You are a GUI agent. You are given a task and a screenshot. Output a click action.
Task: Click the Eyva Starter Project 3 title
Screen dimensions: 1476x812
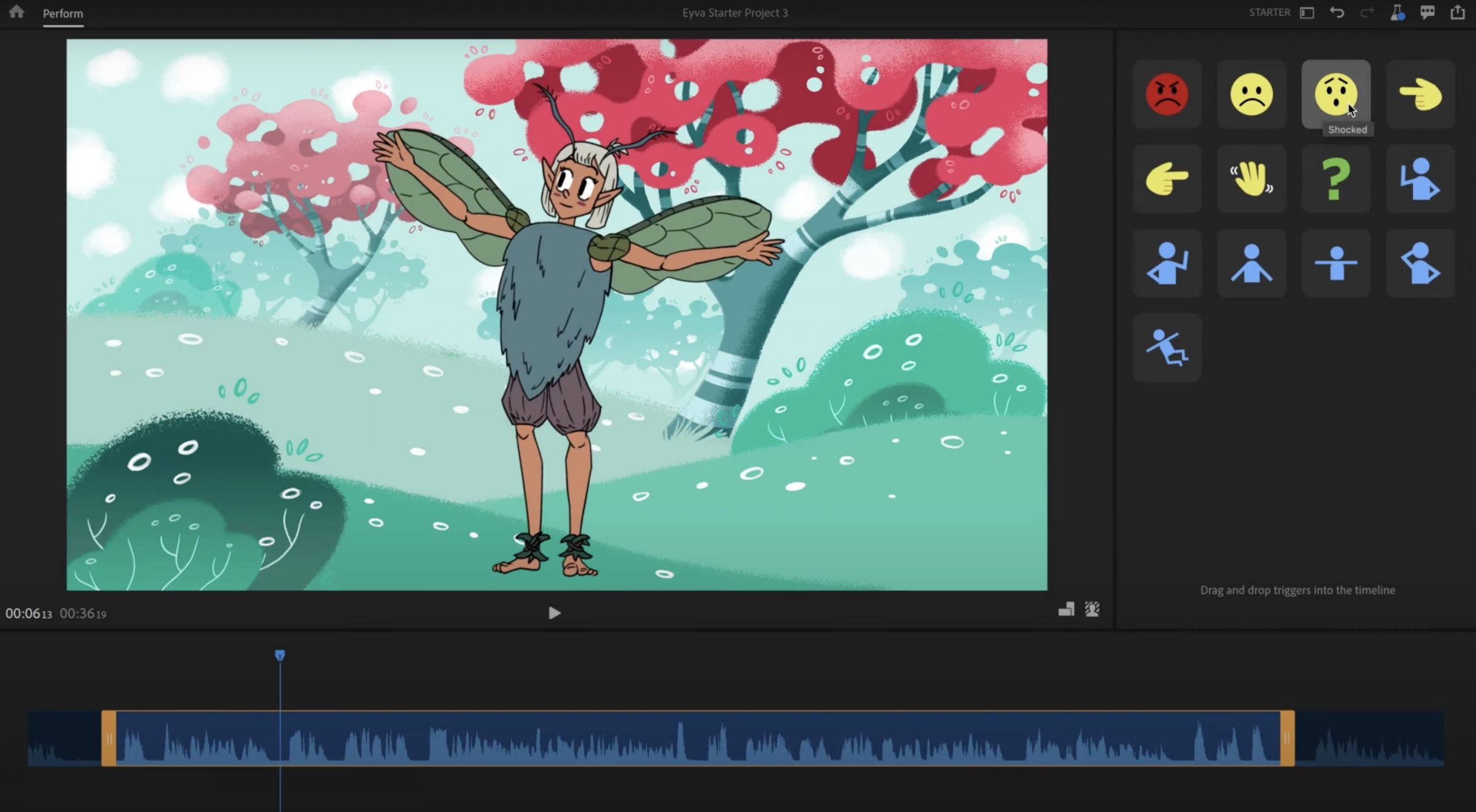click(x=735, y=13)
